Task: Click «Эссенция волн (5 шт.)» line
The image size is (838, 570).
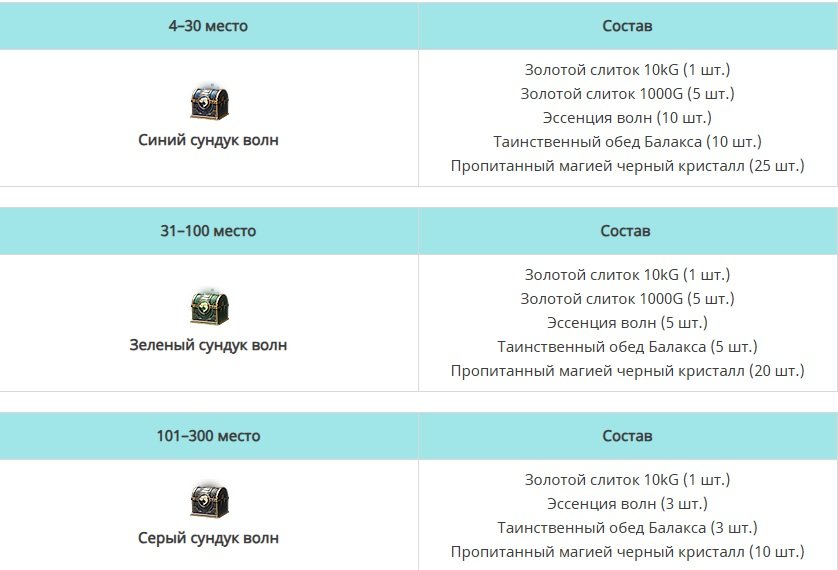Action: (x=627, y=323)
